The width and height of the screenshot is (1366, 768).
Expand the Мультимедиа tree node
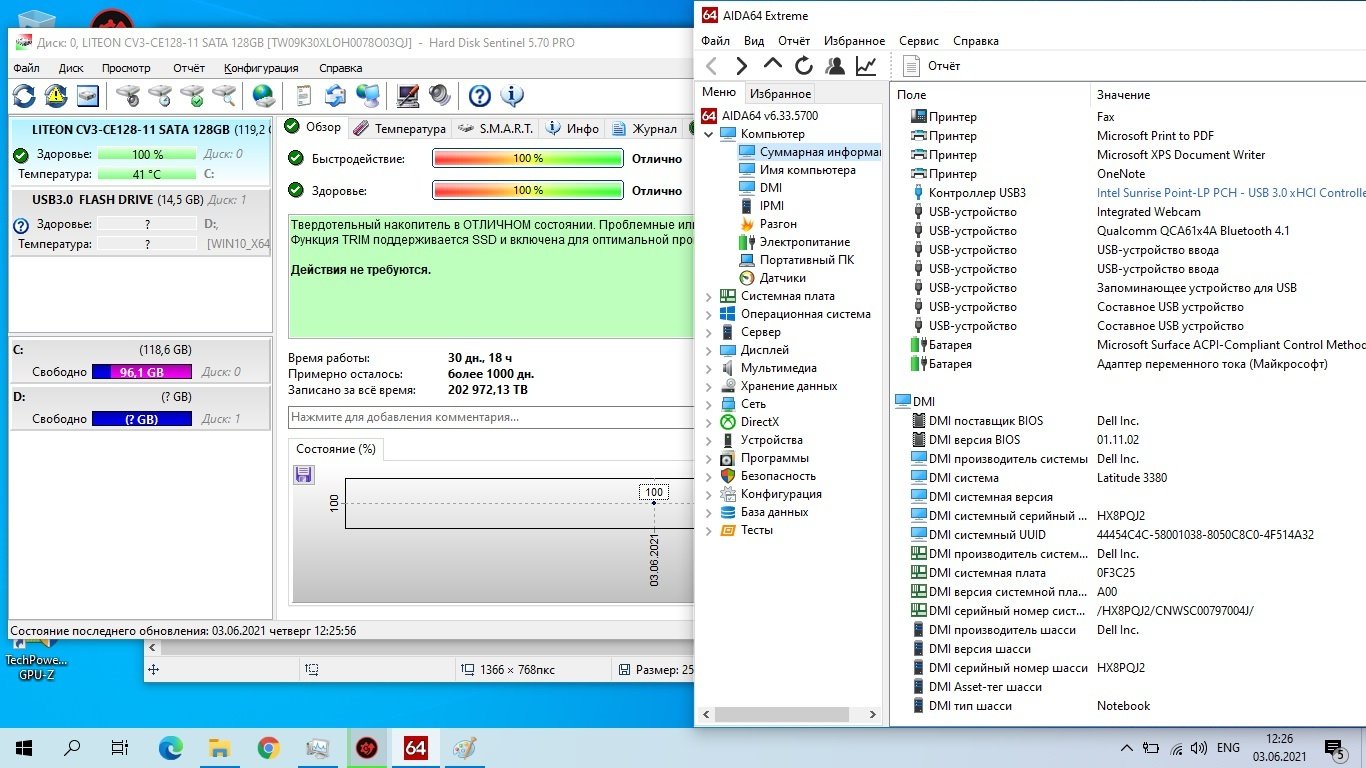pyautogui.click(x=709, y=369)
